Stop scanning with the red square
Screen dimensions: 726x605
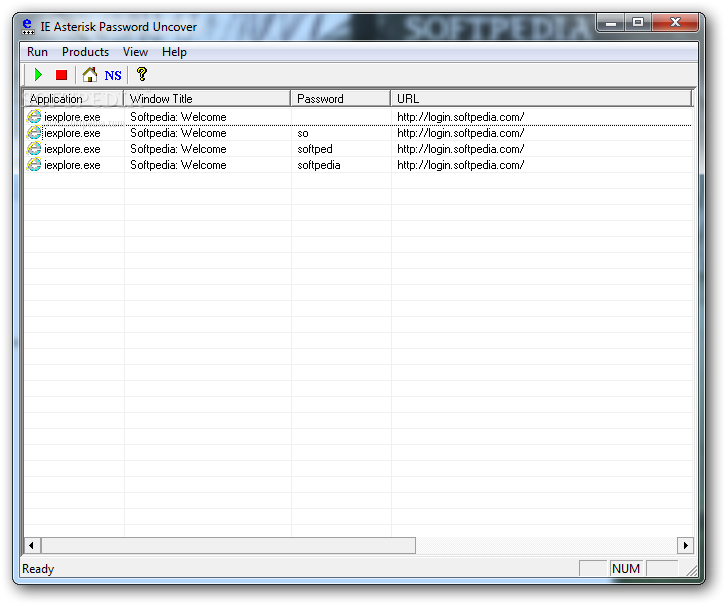(62, 75)
